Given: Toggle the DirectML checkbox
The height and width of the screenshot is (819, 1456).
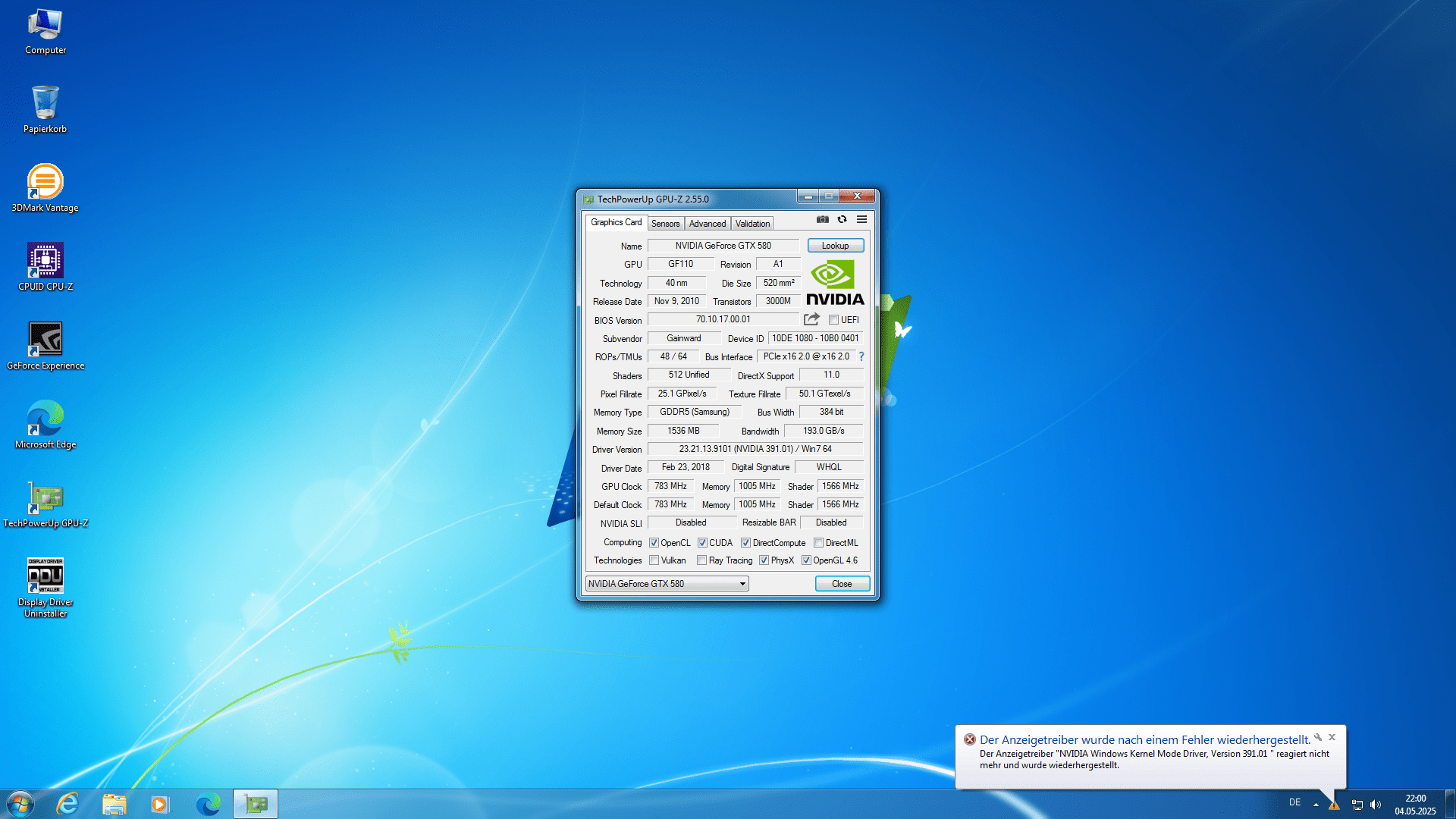Looking at the screenshot, I should 818,543.
